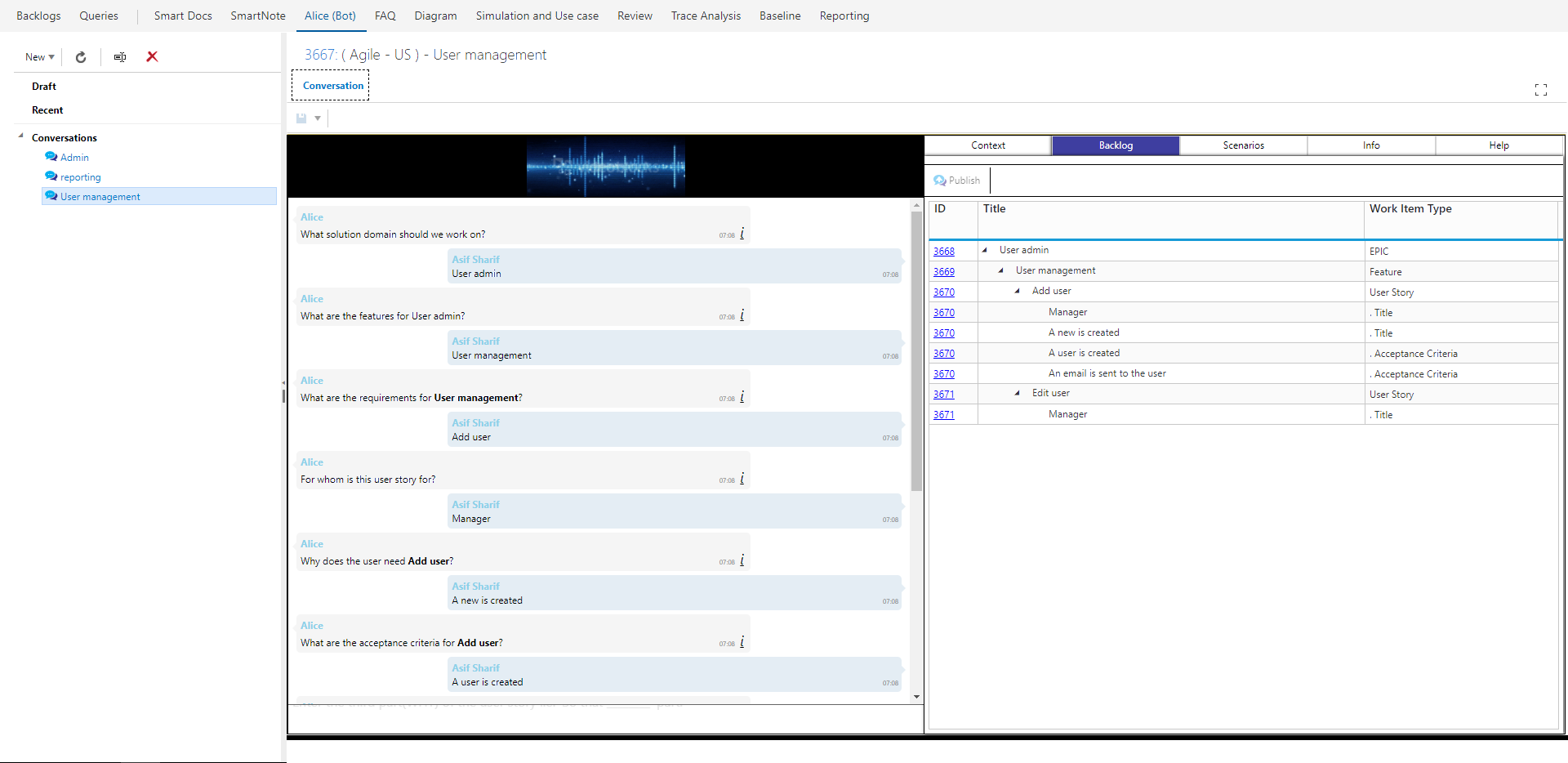
Task: Click the Title column header
Action: coord(1171,219)
